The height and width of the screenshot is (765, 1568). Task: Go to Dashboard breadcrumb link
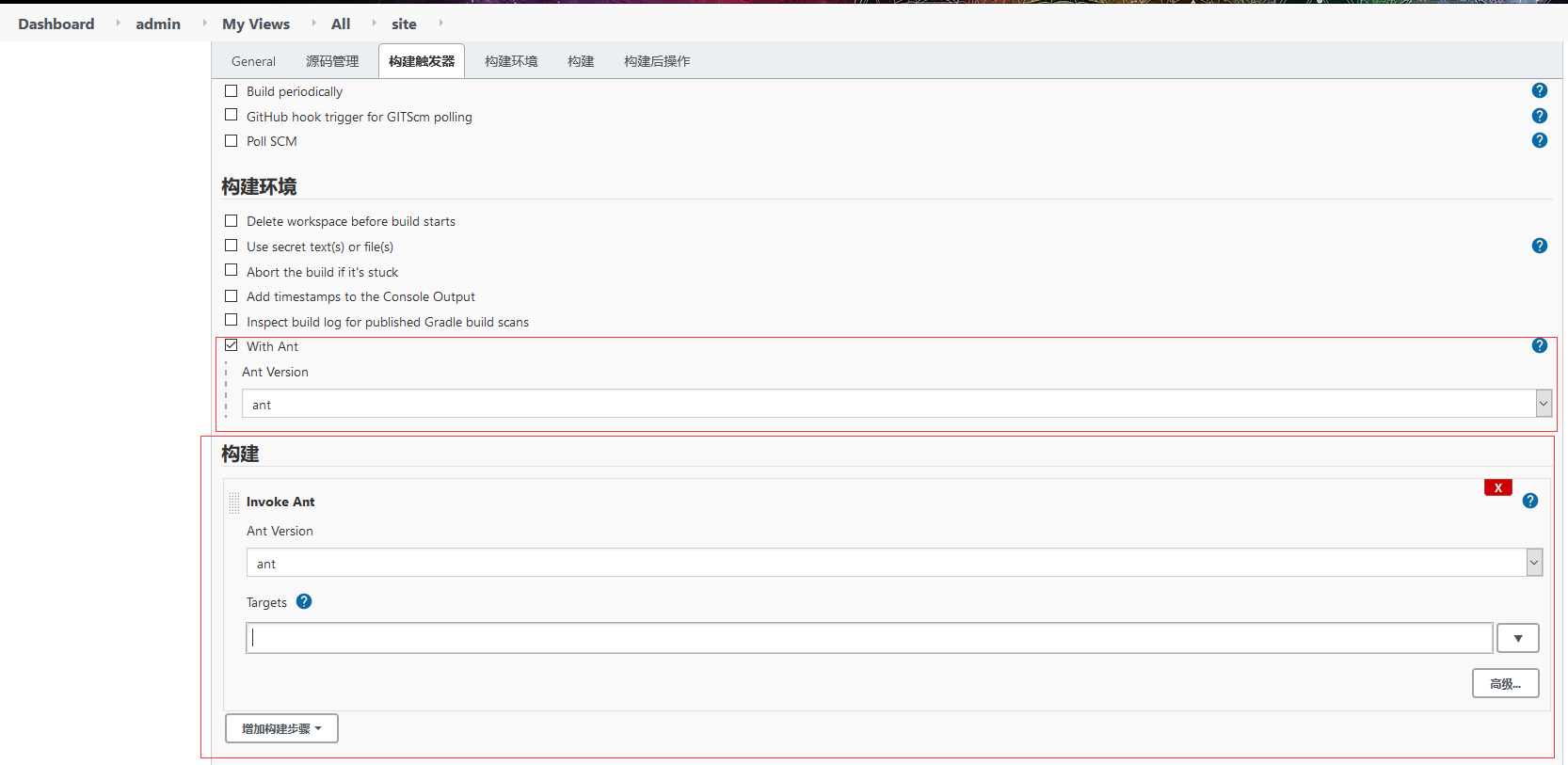56,24
